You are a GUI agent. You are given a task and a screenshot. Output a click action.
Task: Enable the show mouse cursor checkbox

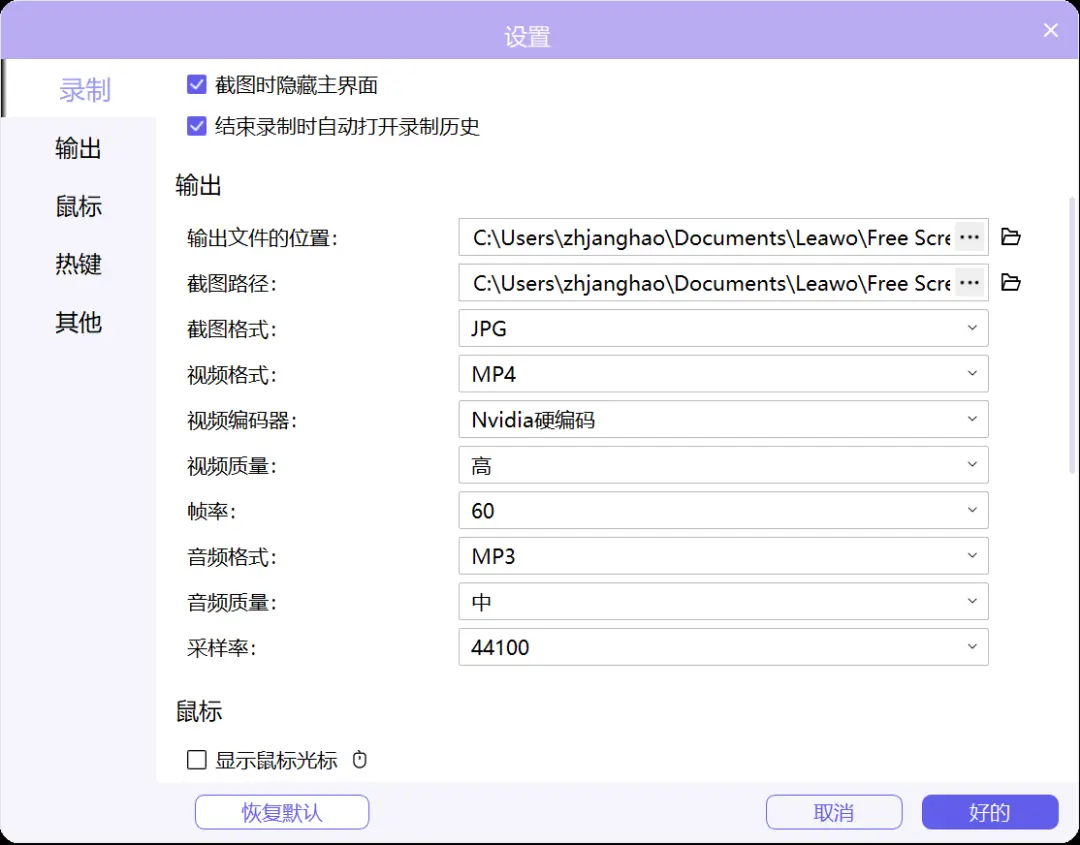[x=196, y=760]
